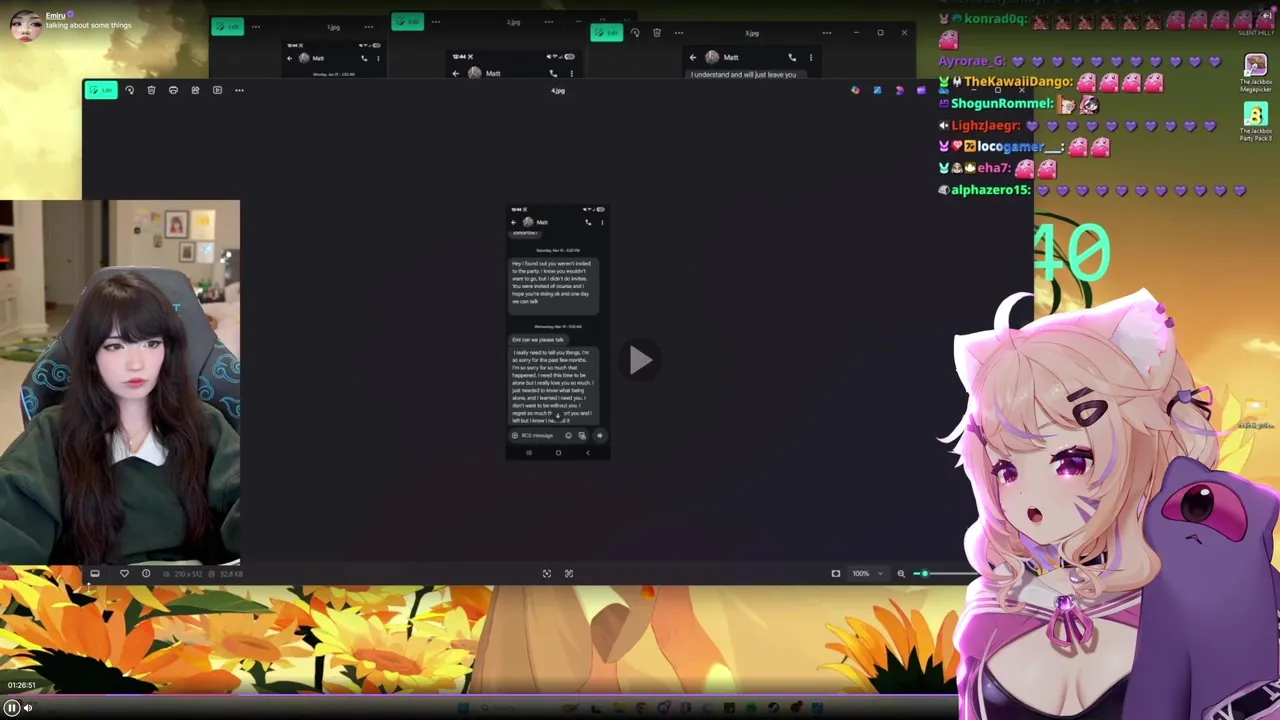1280x720 pixels.
Task: Click the Emiru streamer name
Action: pos(56,16)
